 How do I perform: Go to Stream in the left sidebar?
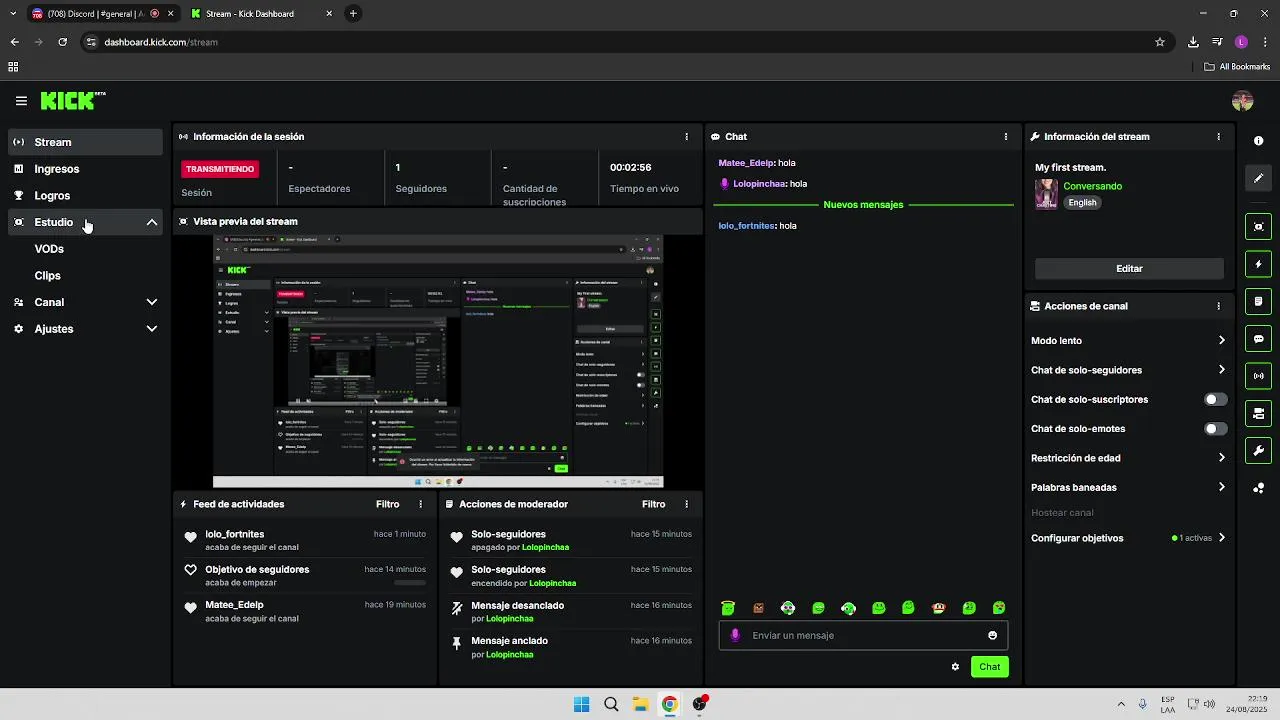tap(85, 142)
